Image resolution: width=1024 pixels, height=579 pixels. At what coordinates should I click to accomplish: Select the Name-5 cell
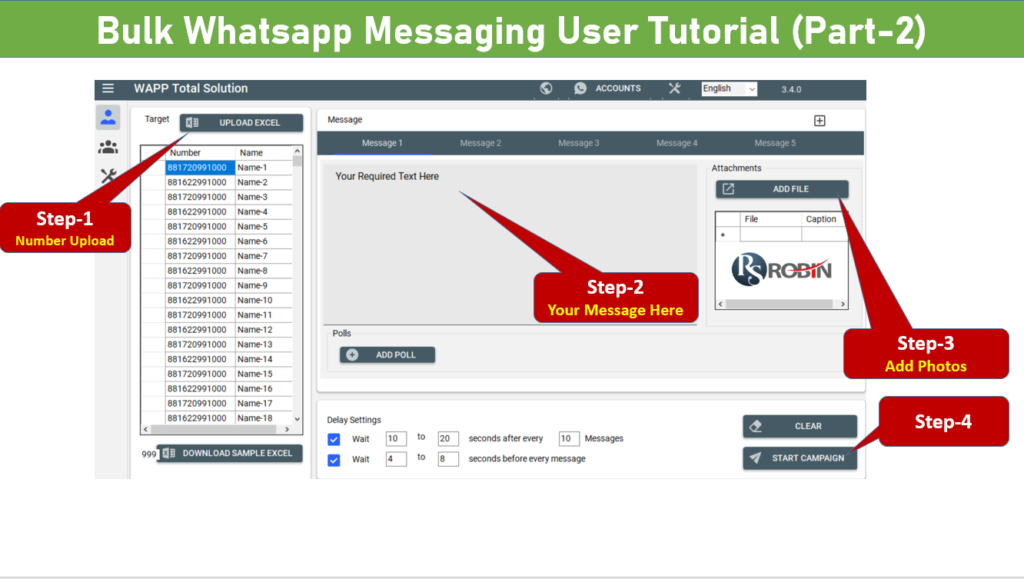pos(264,227)
